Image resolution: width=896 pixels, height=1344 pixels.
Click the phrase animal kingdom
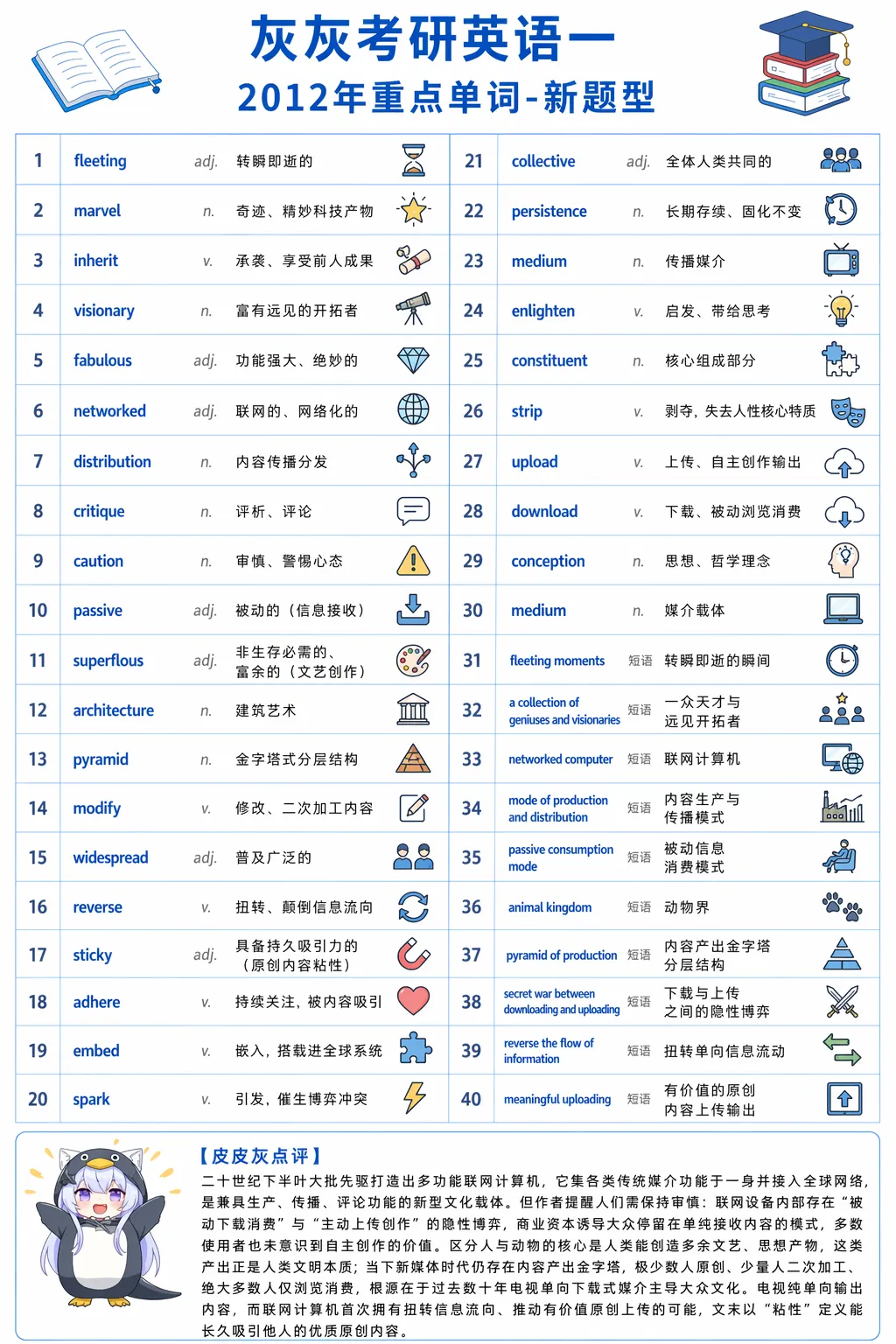pos(549,907)
